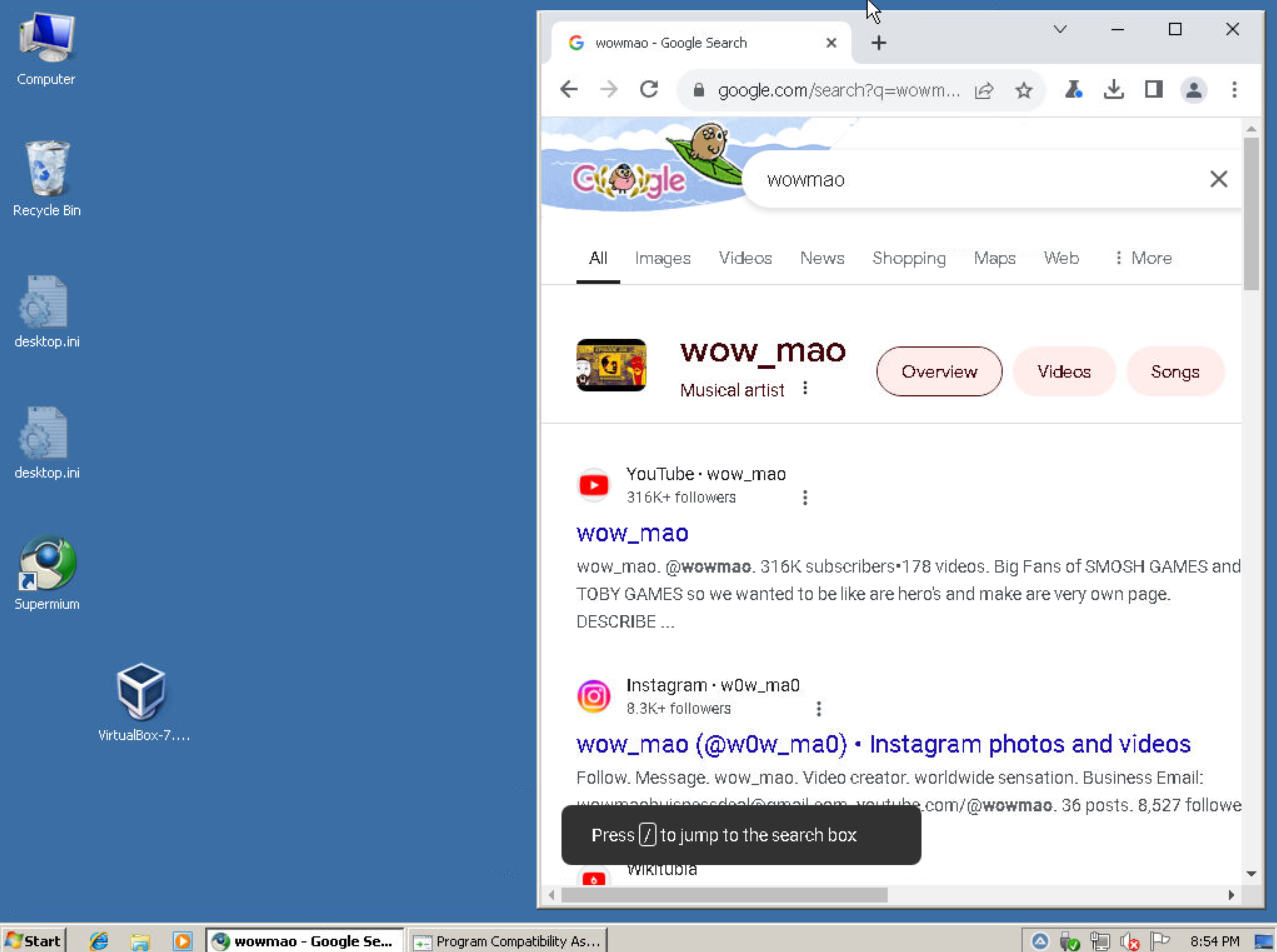Screen dimensions: 1277x952
Task: Click the wow_mao knowledge panel title
Action: (763, 351)
